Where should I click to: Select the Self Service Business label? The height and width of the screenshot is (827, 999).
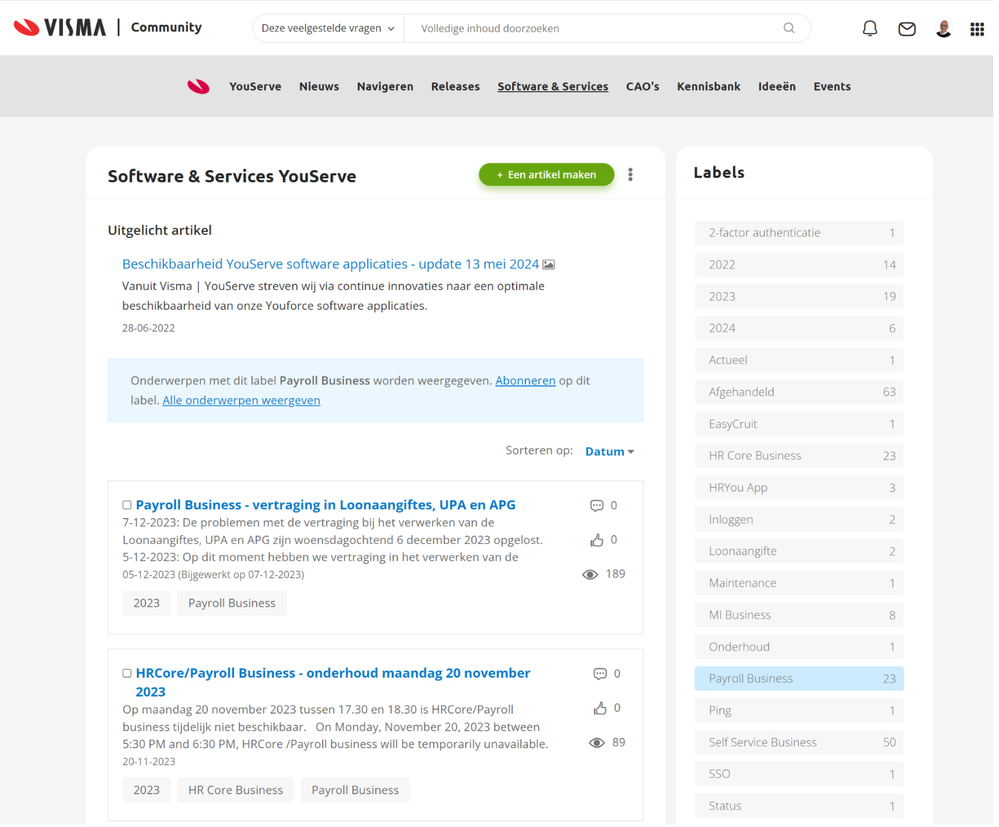tap(798, 742)
